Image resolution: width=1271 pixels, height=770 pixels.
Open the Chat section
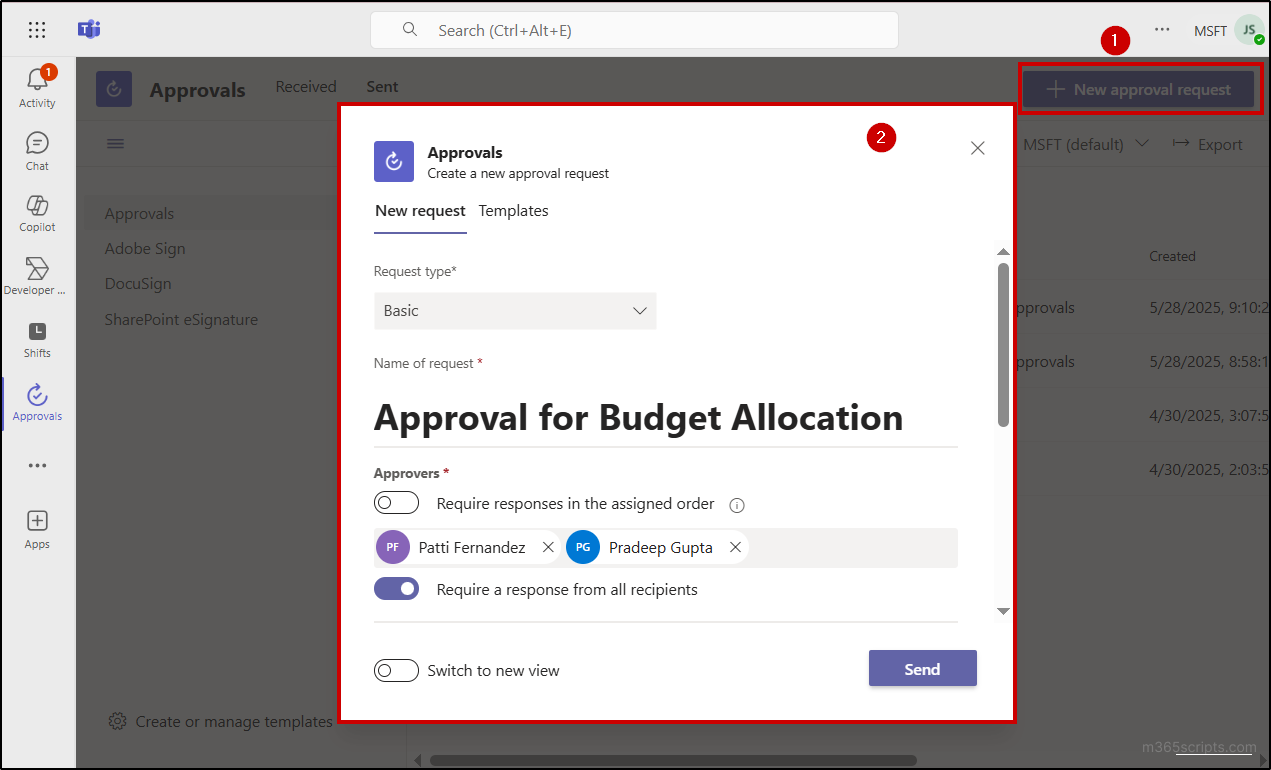click(36, 147)
